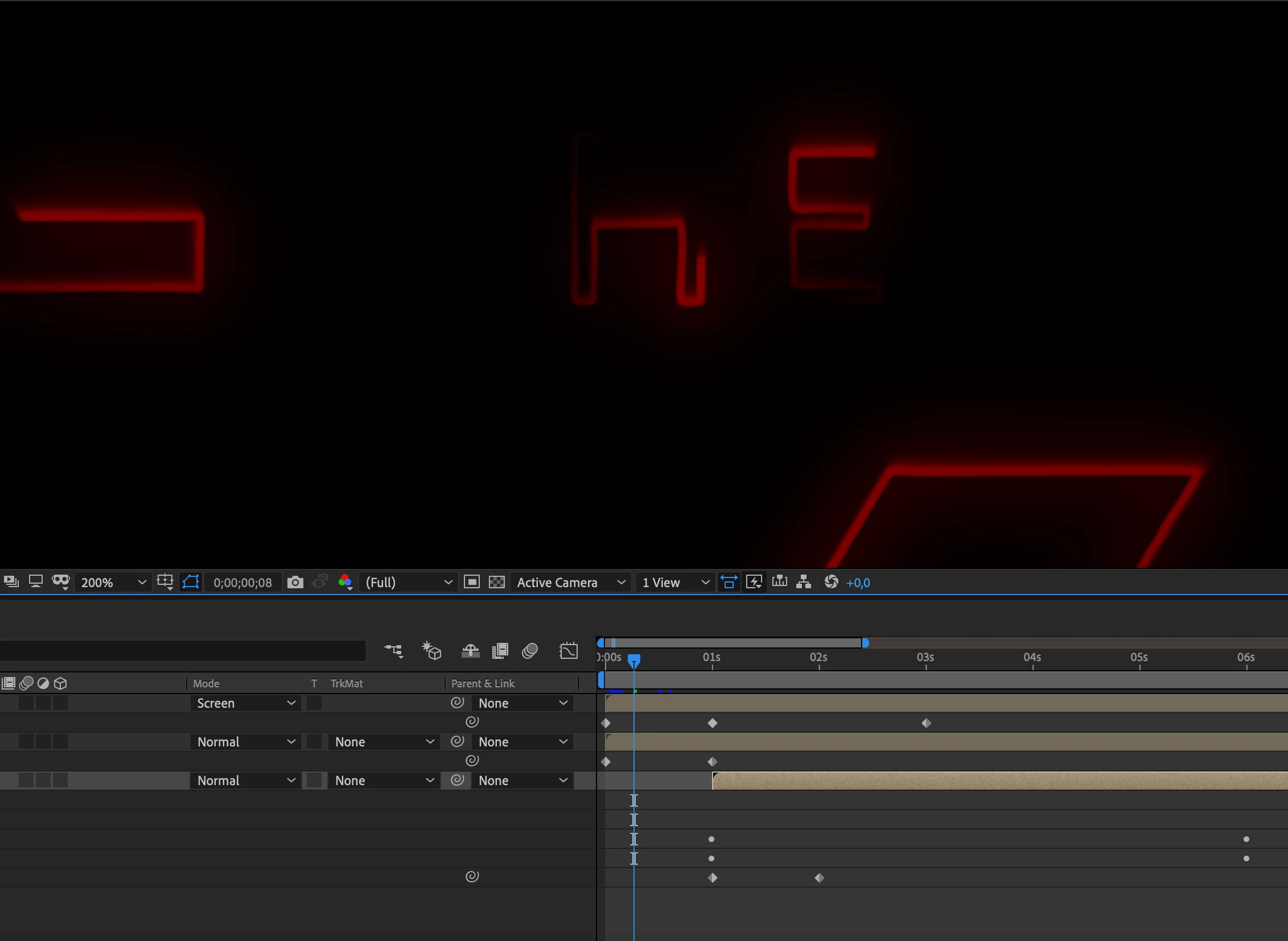Toggle the Transparency Grid checkerboard
Image resolution: width=1288 pixels, height=941 pixels.
tap(496, 582)
